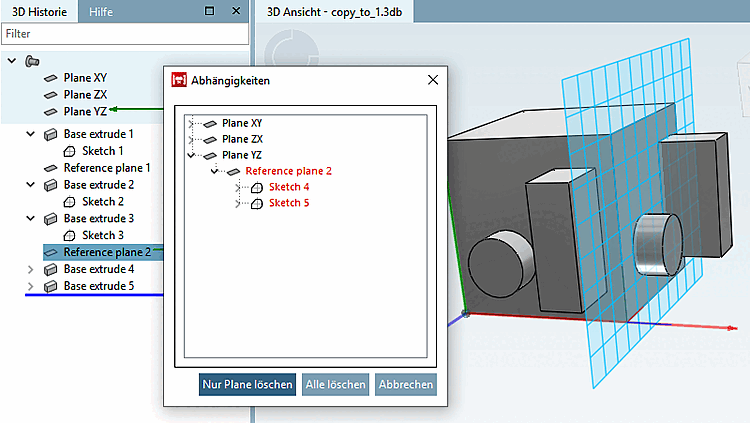
Task: Click the Base extrude 1 feature icon
Action: [50, 134]
